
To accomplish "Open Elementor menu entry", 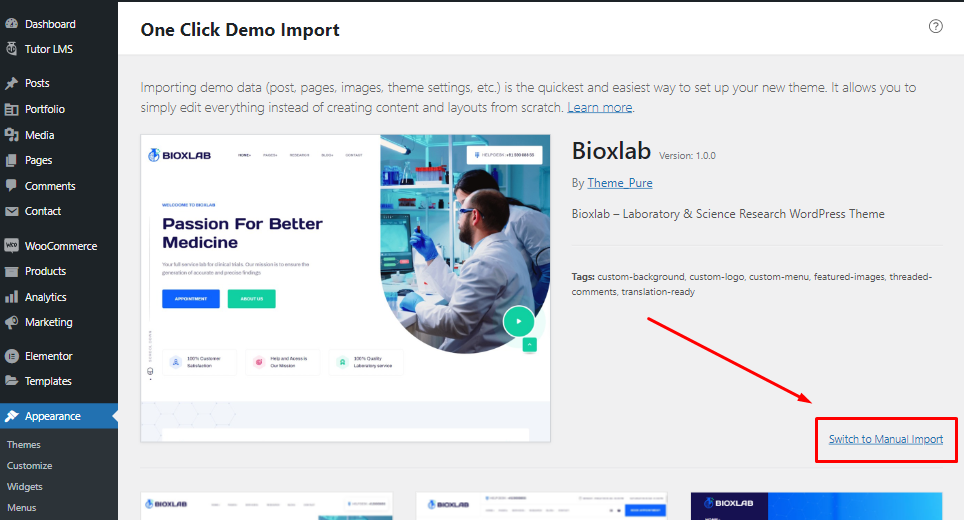I will coord(49,356).
